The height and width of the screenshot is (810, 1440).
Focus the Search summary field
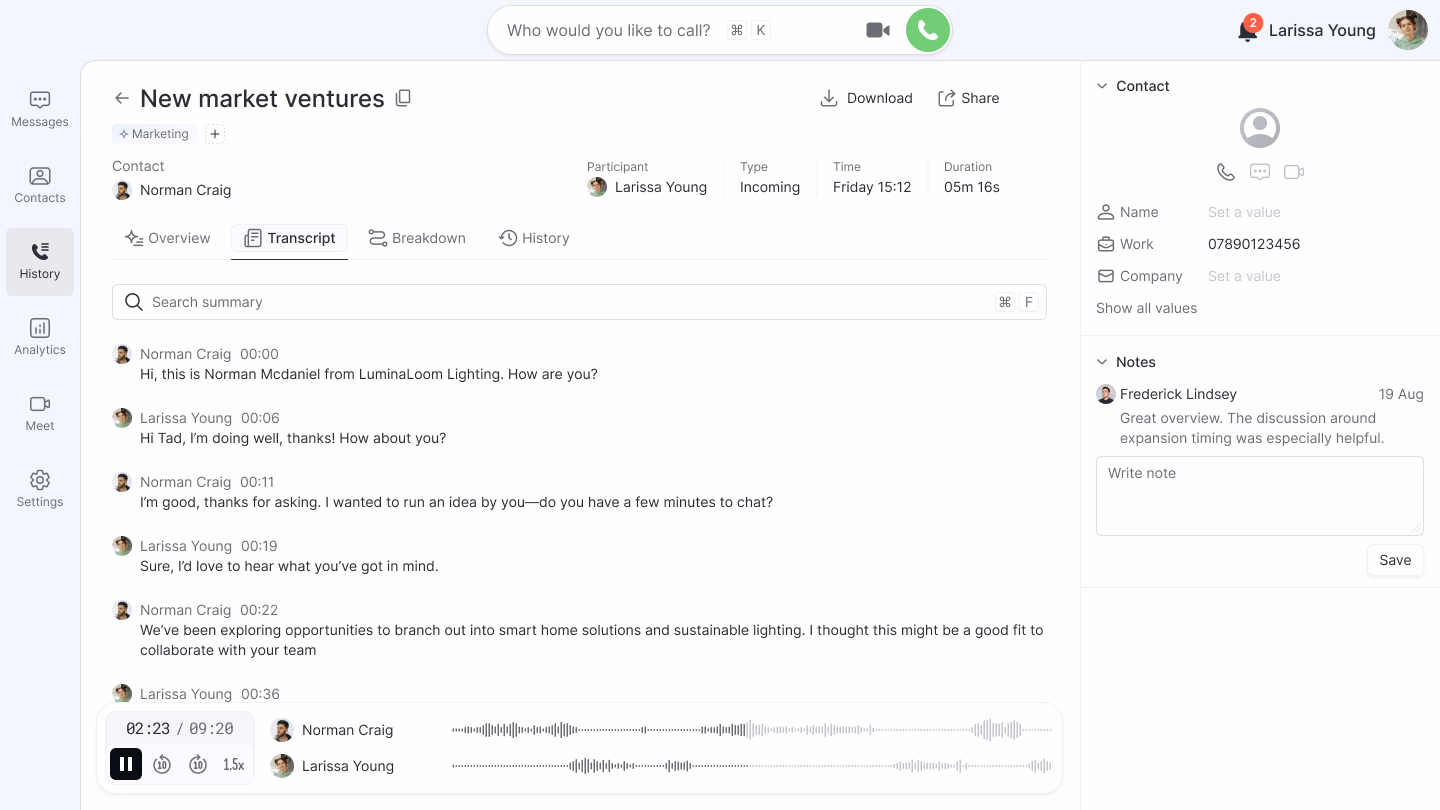click(x=579, y=302)
